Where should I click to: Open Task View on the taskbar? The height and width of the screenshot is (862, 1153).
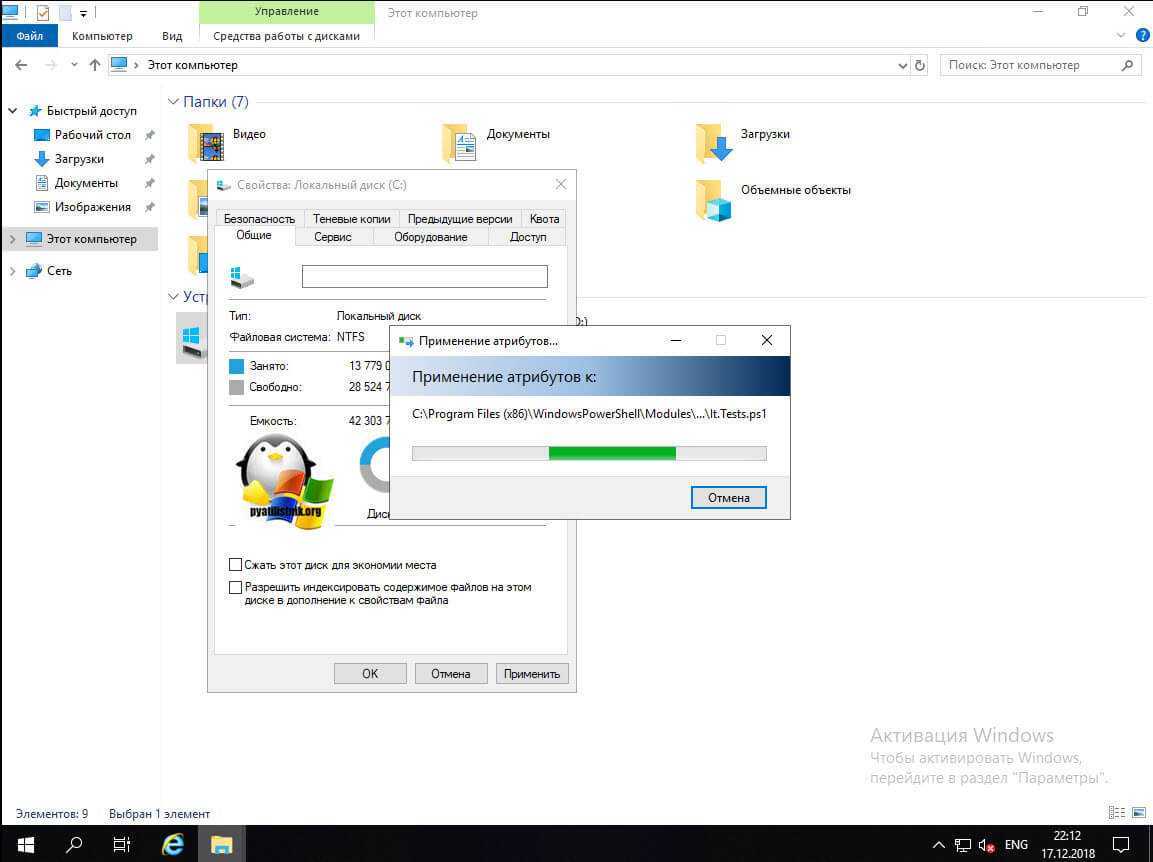122,844
